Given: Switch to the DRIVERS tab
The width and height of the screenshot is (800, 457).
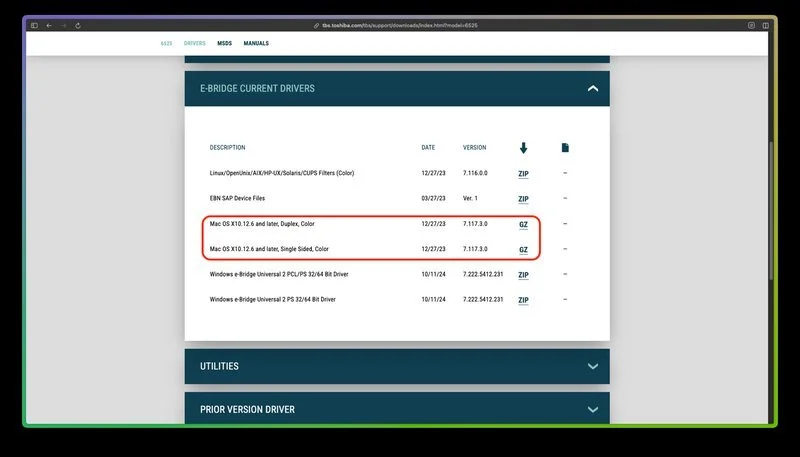Looking at the screenshot, I should pyautogui.click(x=194, y=43).
